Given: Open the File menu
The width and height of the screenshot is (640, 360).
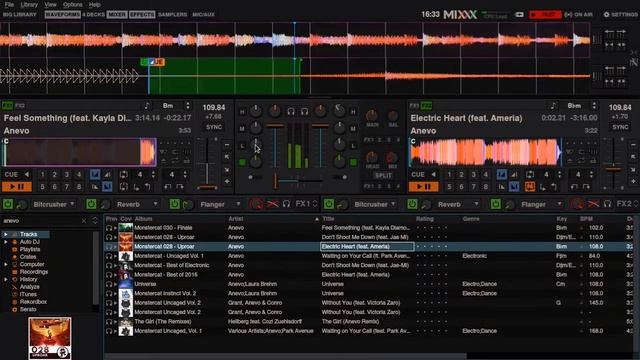Looking at the screenshot, I should 9,4.
